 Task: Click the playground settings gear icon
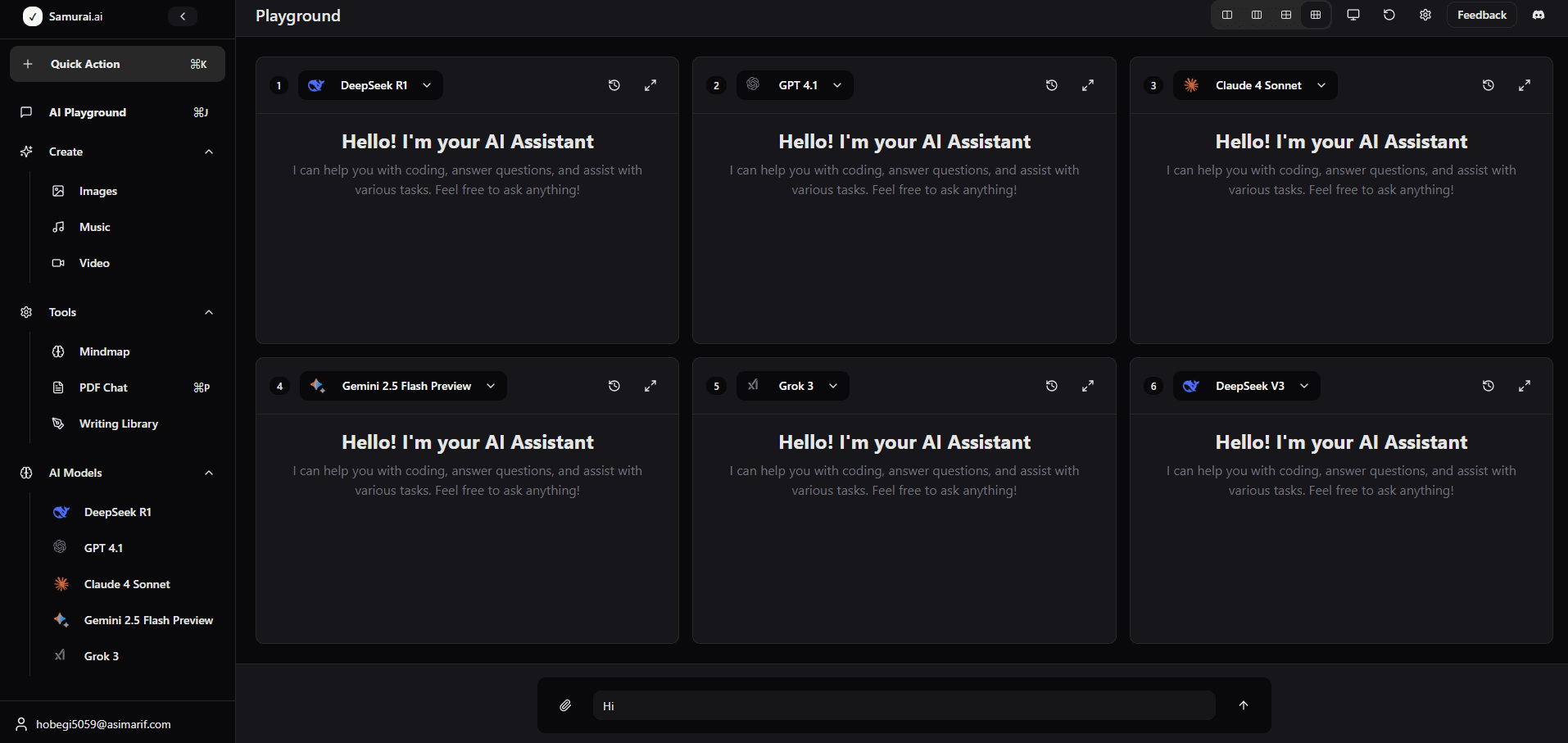(1425, 16)
